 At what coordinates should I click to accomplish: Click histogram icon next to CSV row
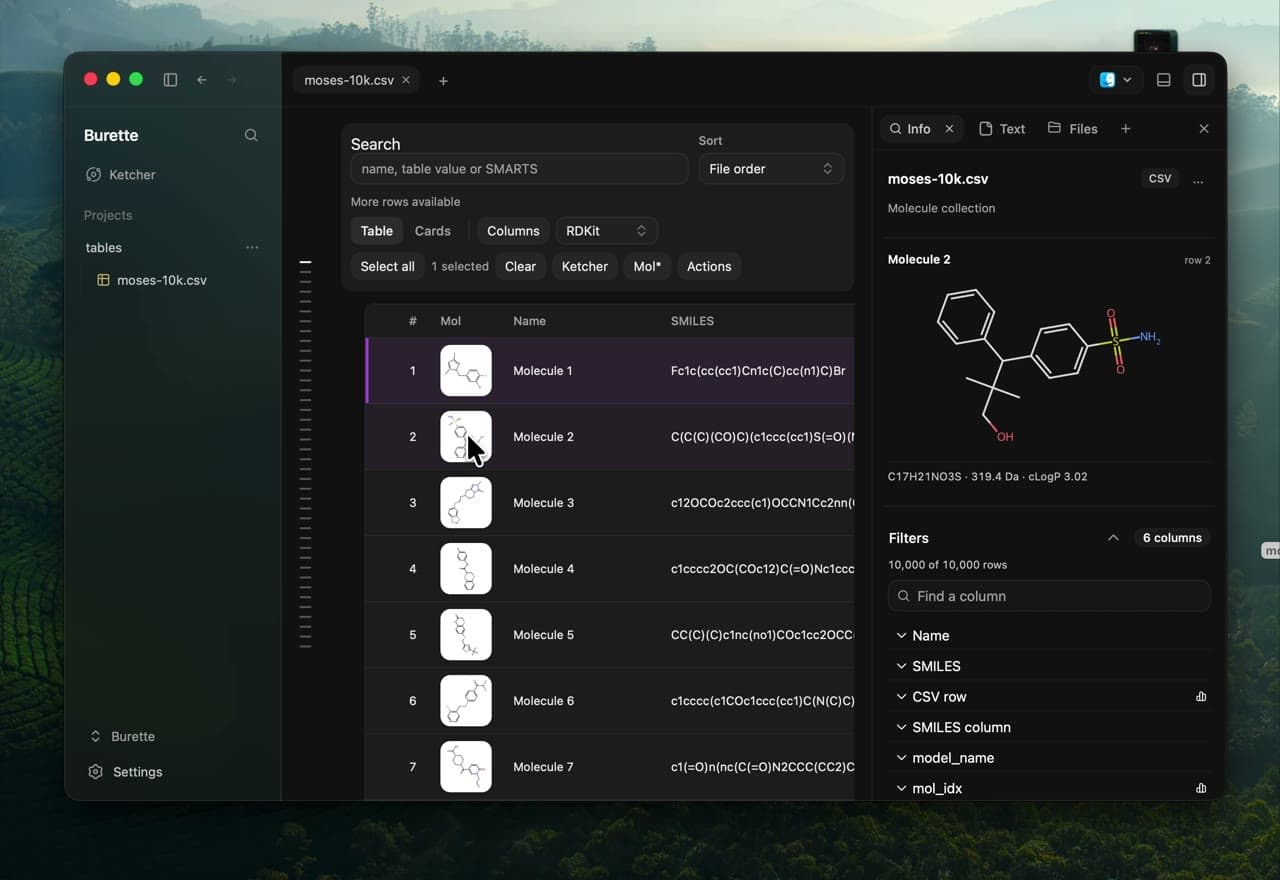[1201, 697]
